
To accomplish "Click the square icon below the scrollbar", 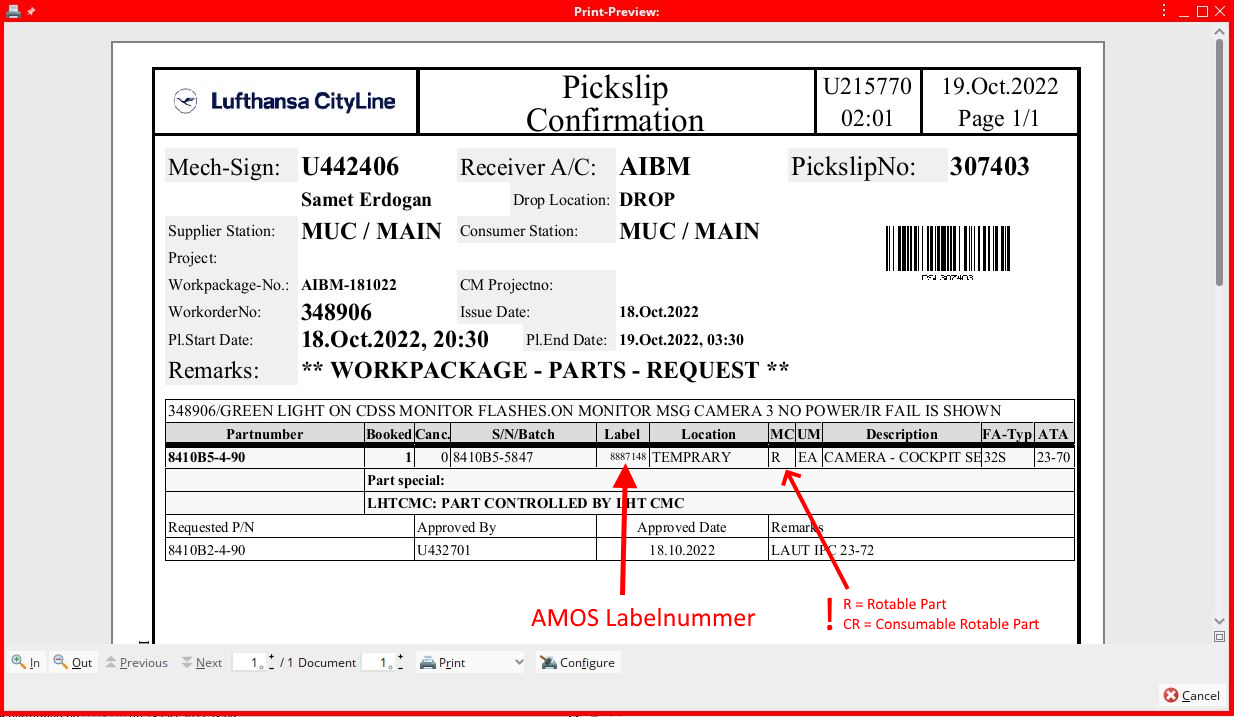I will 1219,636.
